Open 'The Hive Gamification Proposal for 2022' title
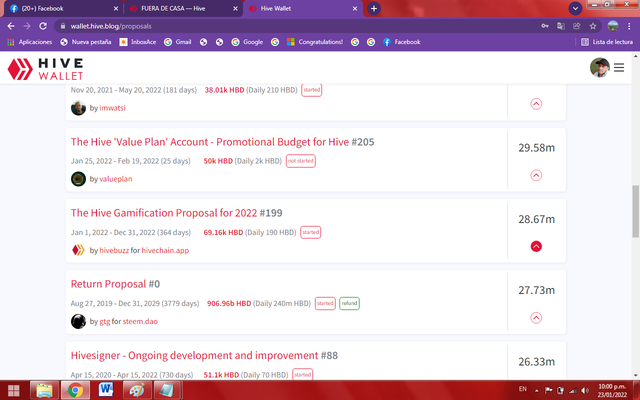 pyautogui.click(x=164, y=213)
